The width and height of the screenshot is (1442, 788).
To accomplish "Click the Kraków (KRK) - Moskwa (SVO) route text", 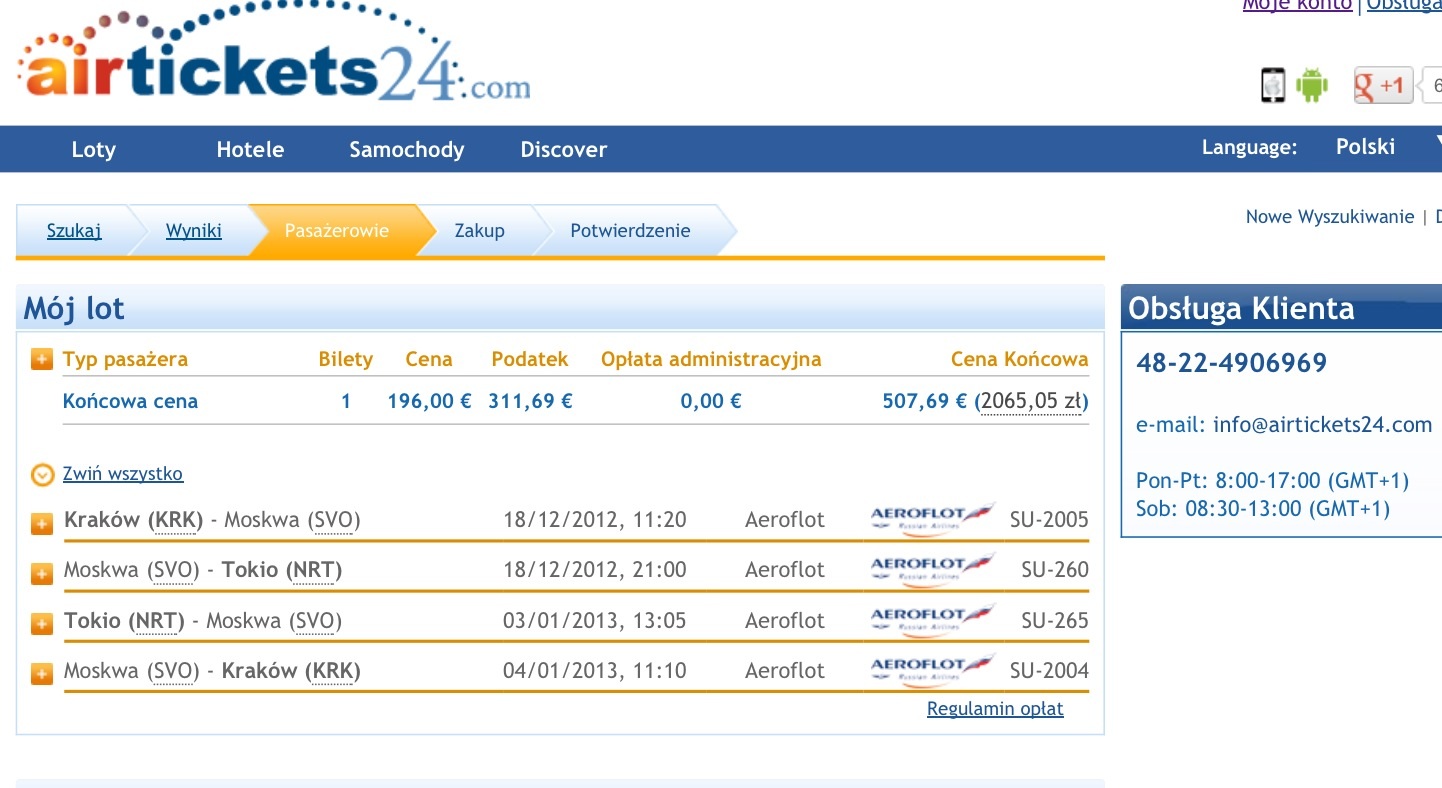I will [212, 520].
